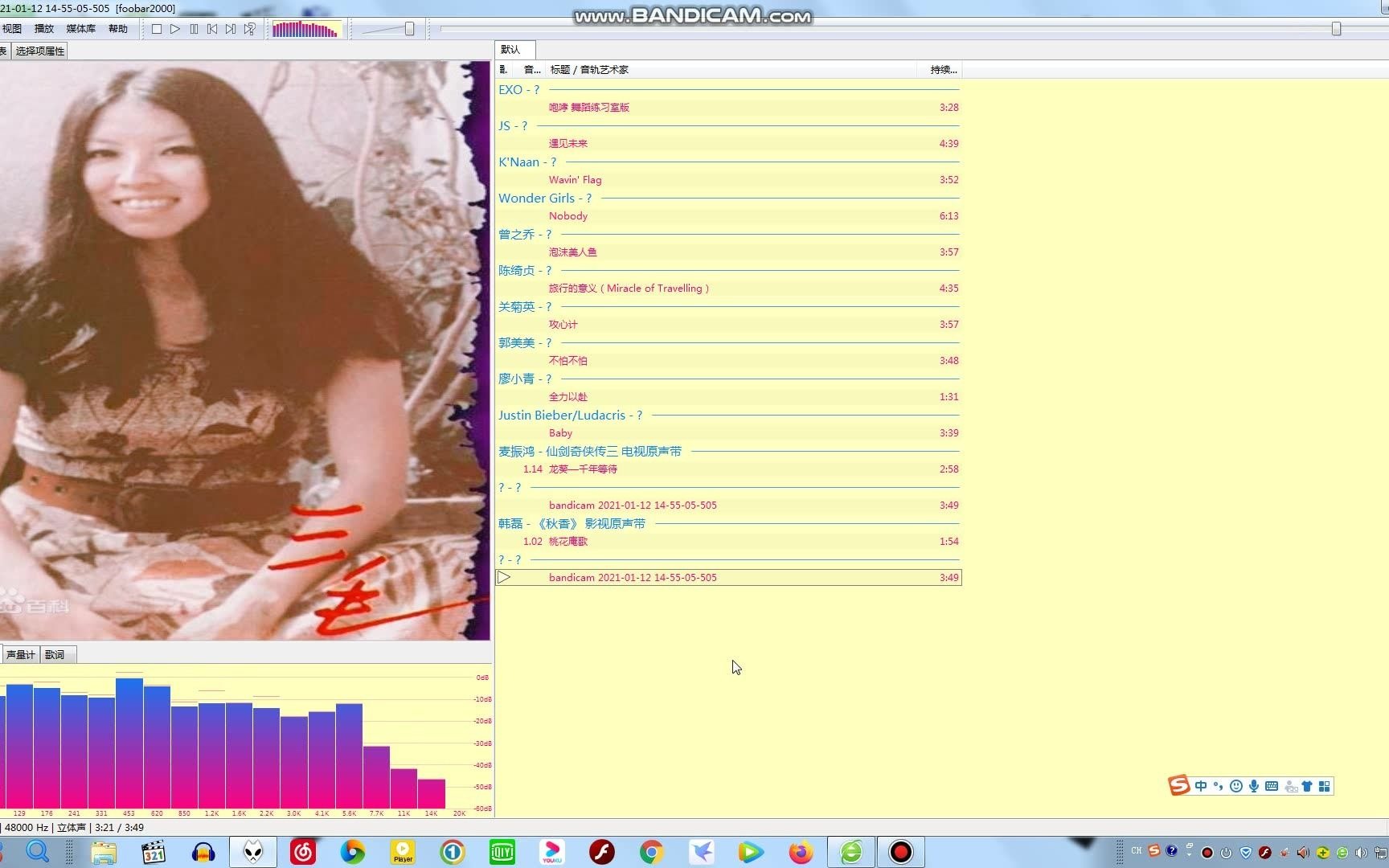This screenshot has height=868, width=1389.
Task: Select the track 不怕不怕
Action: coord(728,361)
